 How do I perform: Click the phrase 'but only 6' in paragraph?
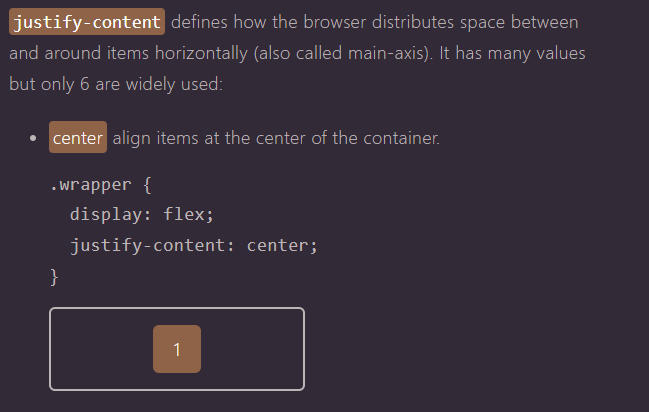pyautogui.click(x=49, y=84)
